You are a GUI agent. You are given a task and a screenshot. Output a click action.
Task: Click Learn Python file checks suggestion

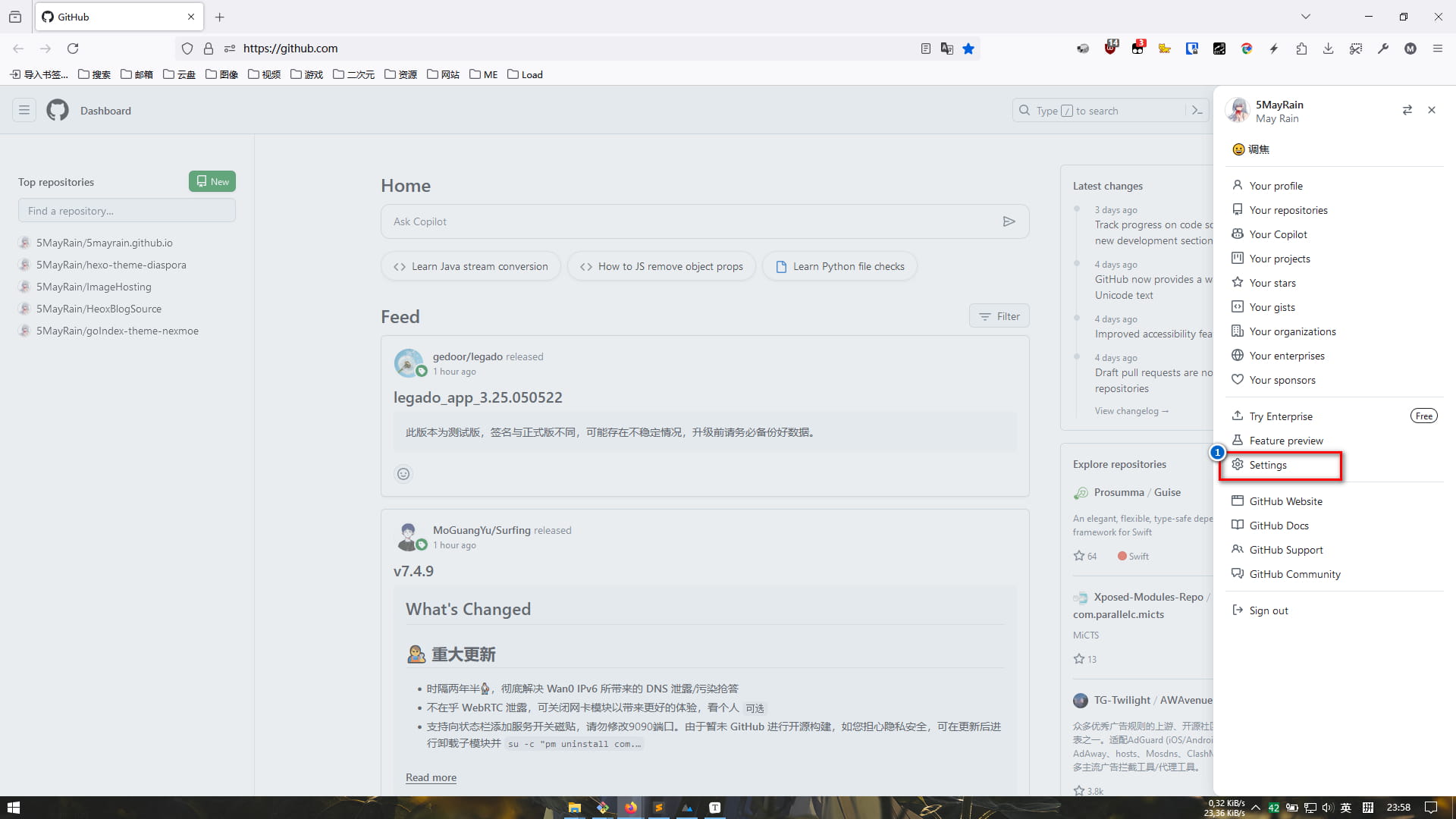(x=839, y=266)
